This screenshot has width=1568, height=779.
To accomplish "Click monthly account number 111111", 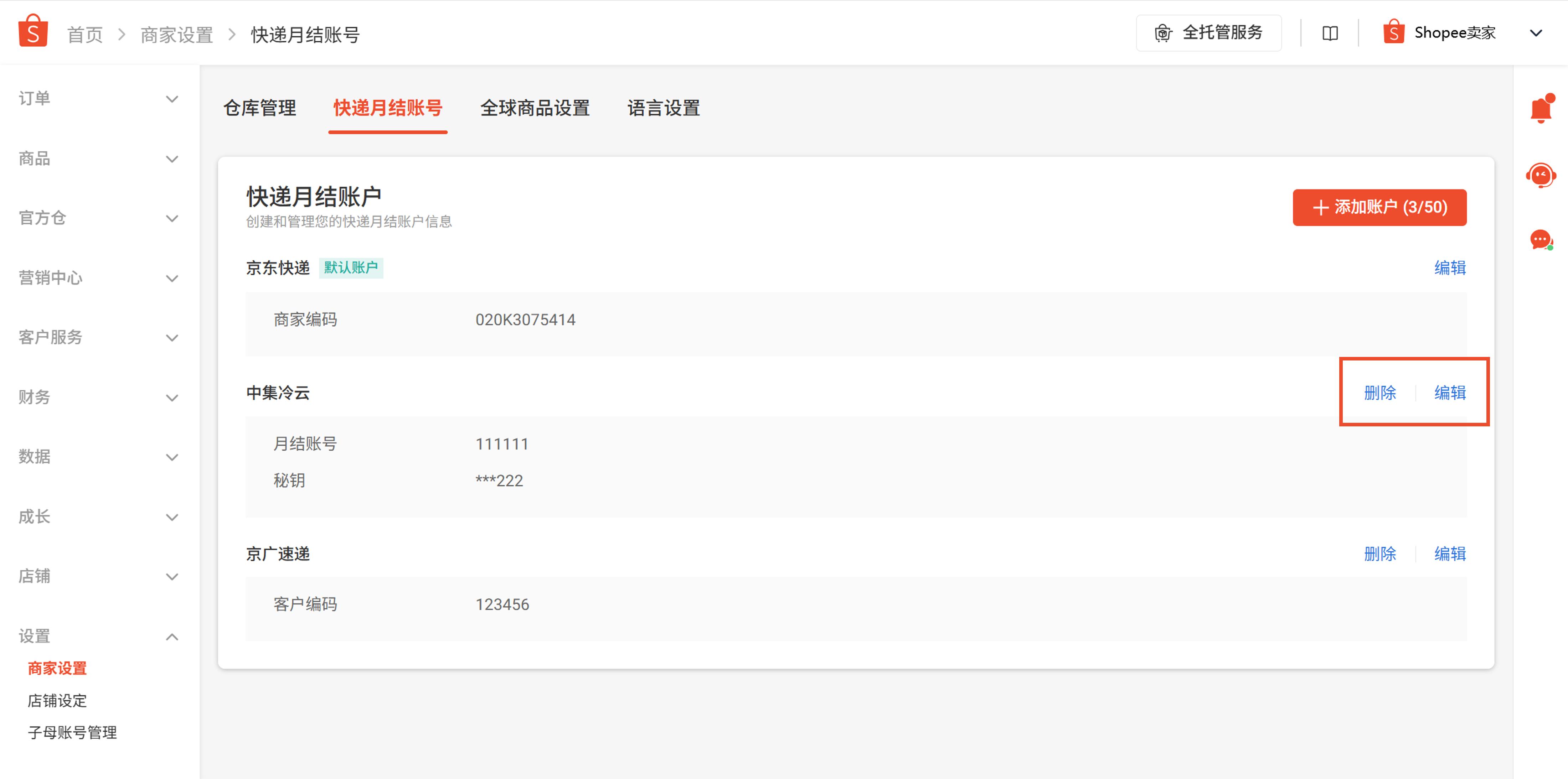I will (501, 444).
